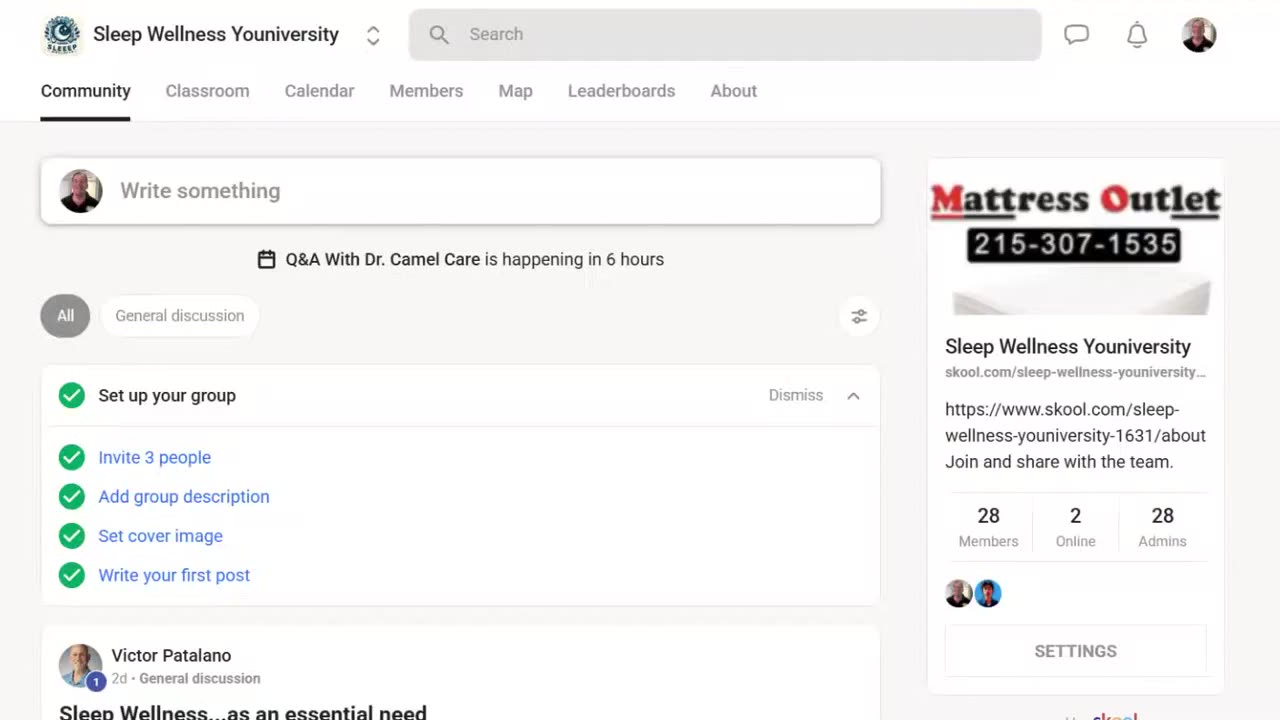Select the General discussion category filter
1280x720 pixels.
180,316
